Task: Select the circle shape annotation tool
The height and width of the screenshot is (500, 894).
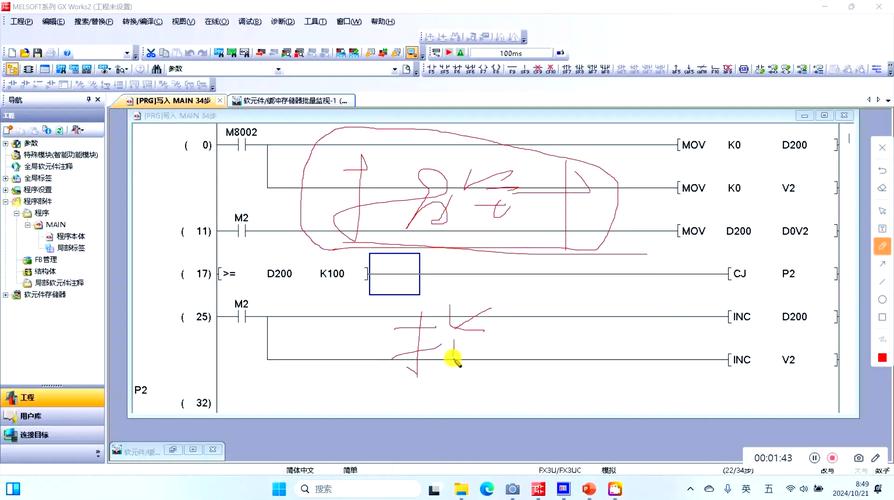Action: [x=882, y=299]
